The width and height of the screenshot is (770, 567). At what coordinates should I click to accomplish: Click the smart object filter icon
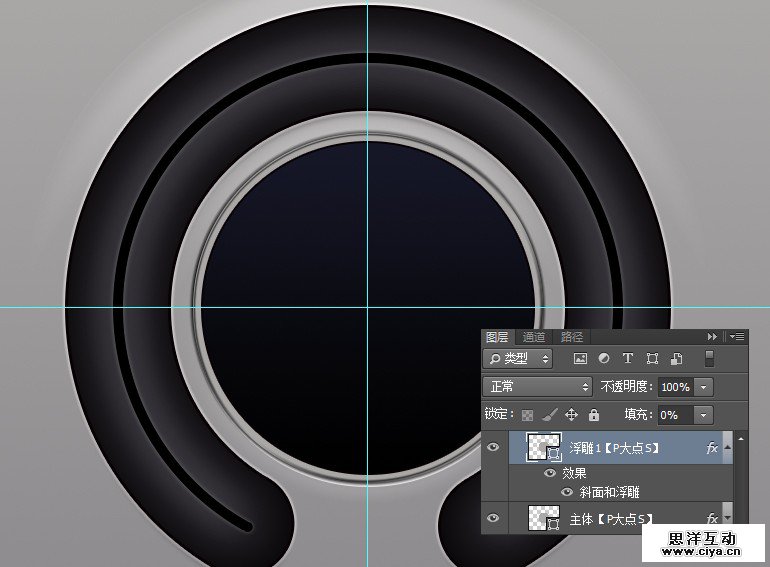(676, 358)
